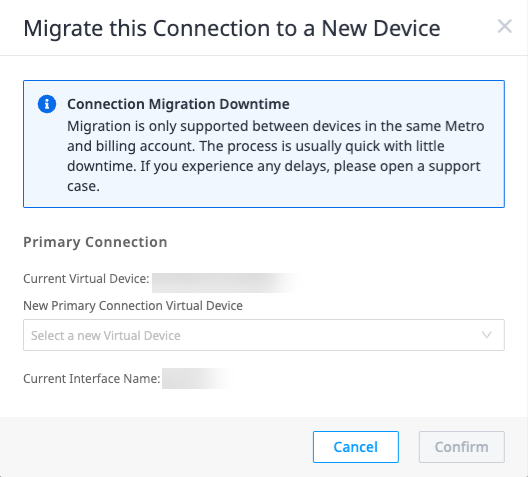Click the migration downtime description paragraph
Screen dimensions: 528x477
275,156
